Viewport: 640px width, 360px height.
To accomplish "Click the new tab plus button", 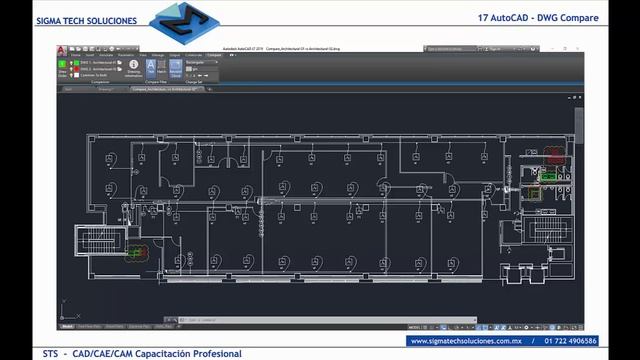I will click(x=210, y=89).
